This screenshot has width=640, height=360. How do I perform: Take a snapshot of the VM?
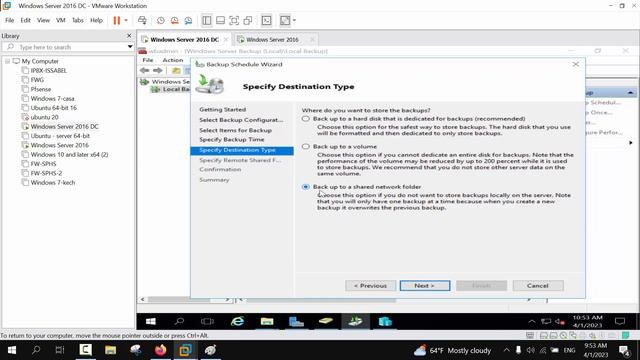click(x=161, y=20)
